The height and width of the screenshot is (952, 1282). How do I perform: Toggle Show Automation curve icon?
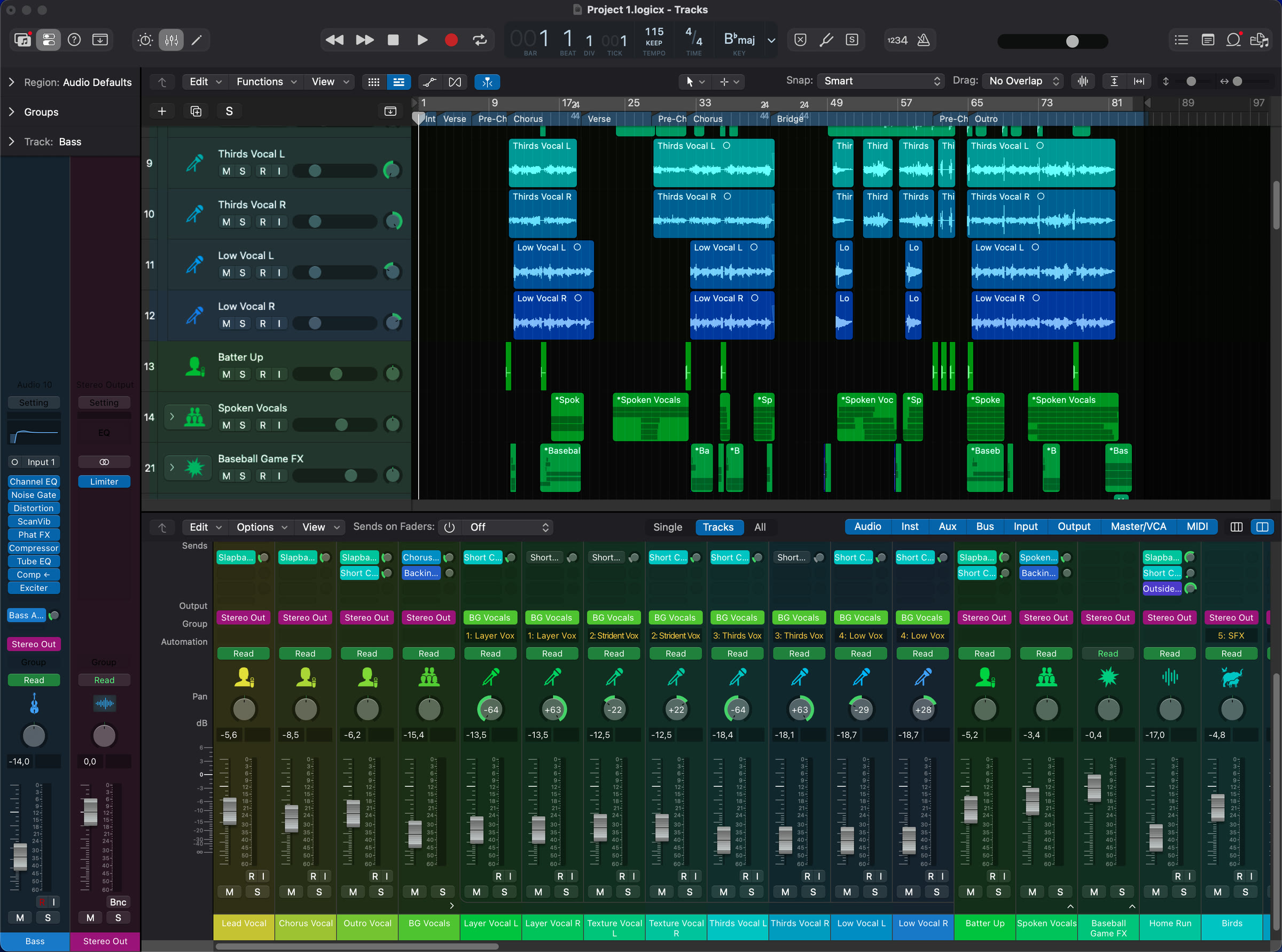[x=430, y=82]
